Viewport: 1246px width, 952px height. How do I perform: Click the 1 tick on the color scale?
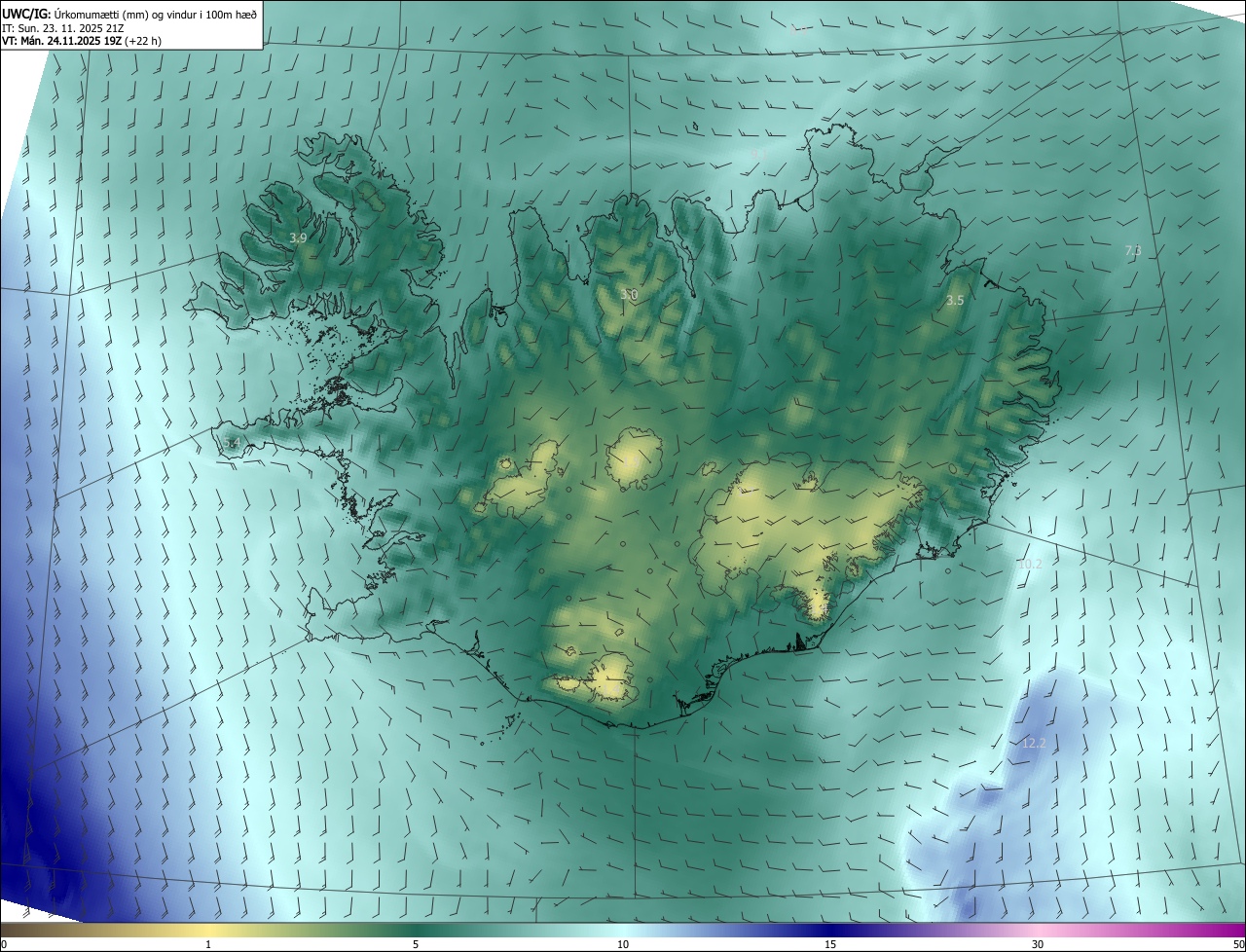point(208,944)
